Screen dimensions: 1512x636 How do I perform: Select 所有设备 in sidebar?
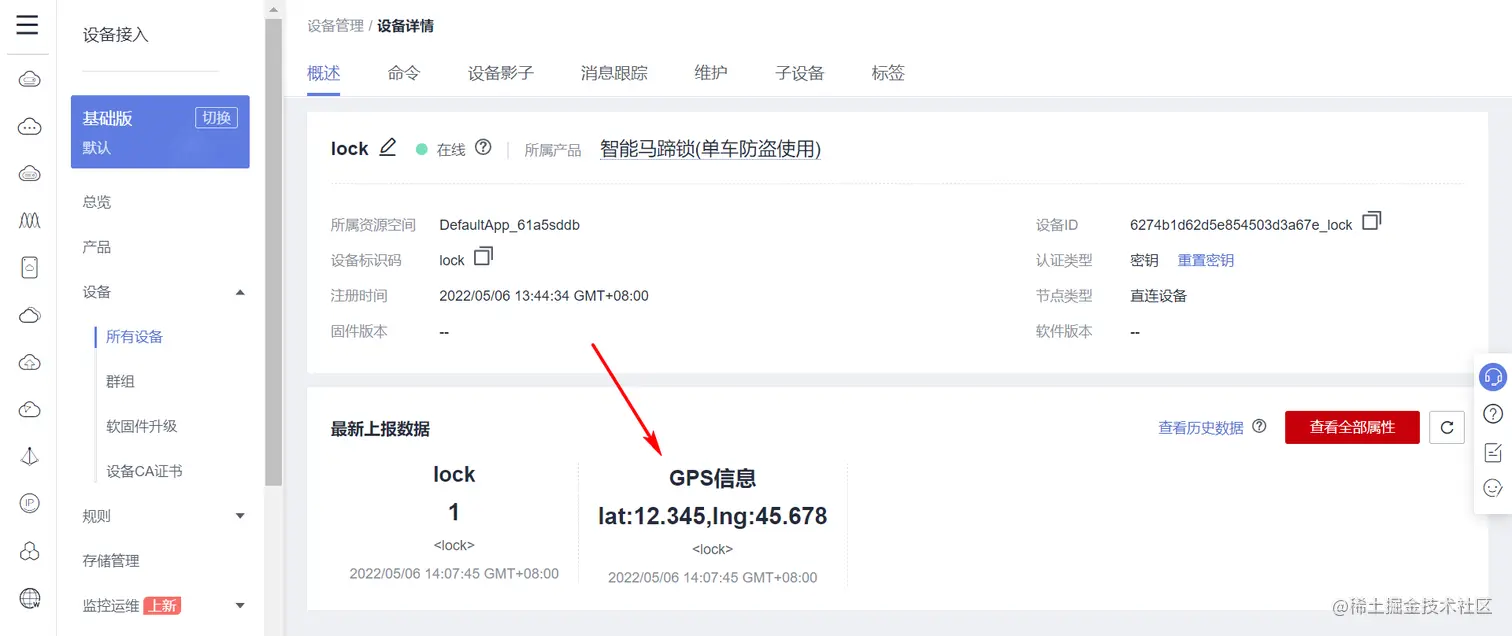pos(134,337)
